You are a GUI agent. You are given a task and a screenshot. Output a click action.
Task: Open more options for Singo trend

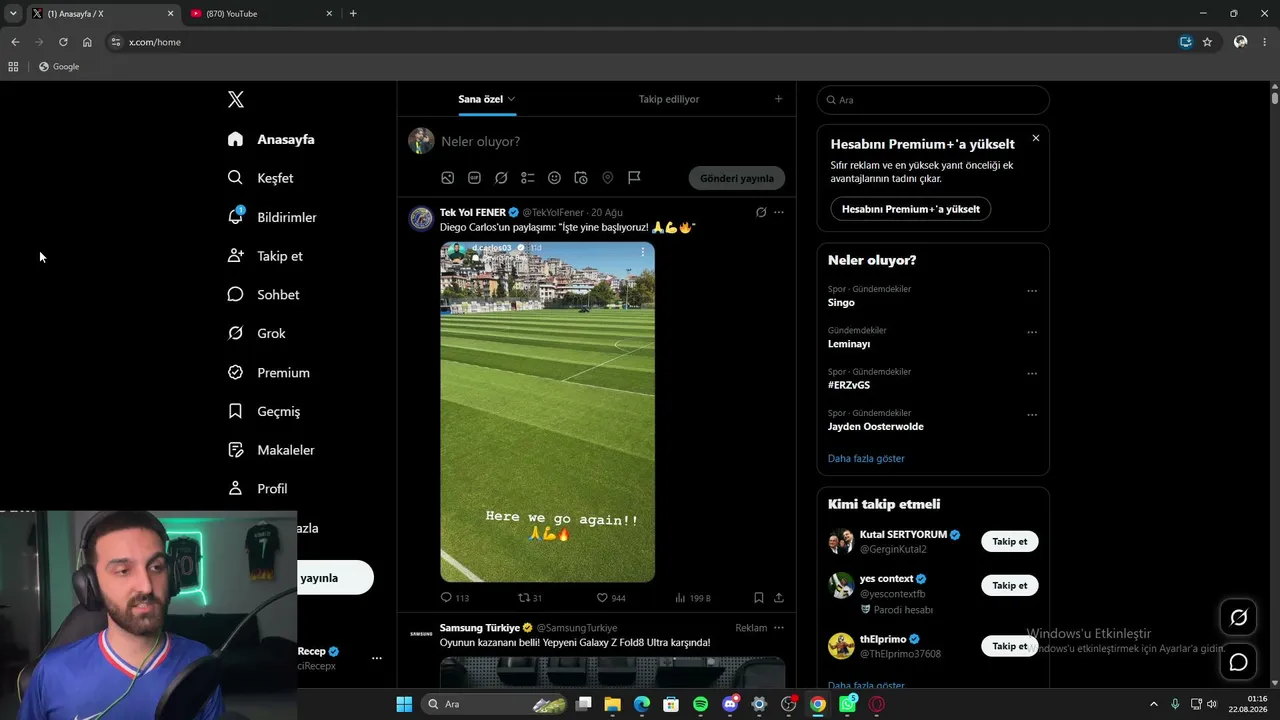coord(1032,291)
